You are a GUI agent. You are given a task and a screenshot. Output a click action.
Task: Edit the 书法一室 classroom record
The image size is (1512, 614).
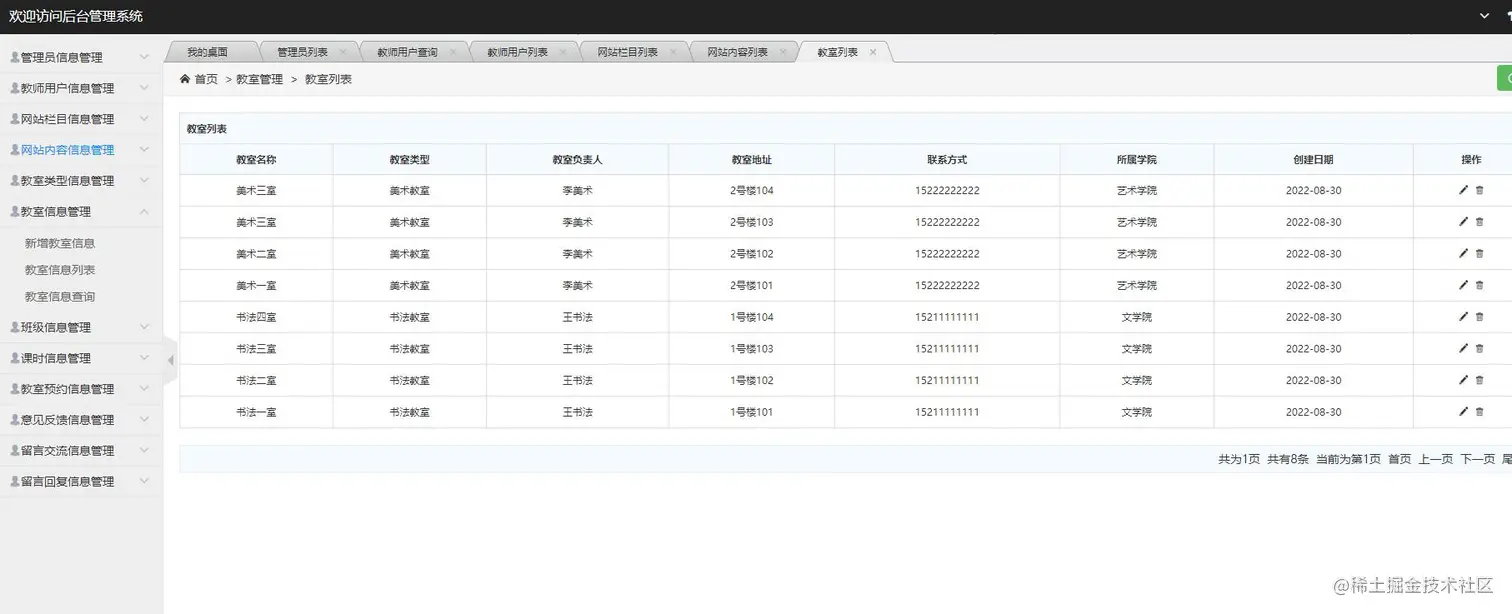(1463, 412)
